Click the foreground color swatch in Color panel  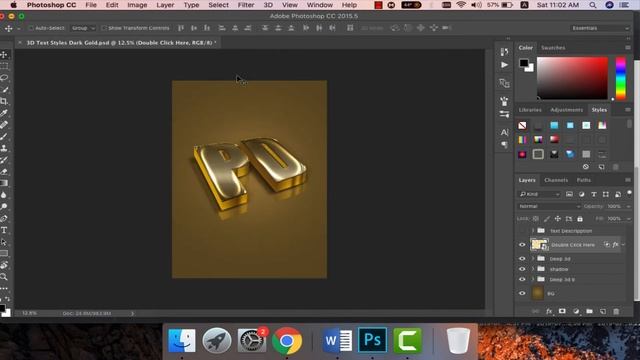[x=524, y=63]
